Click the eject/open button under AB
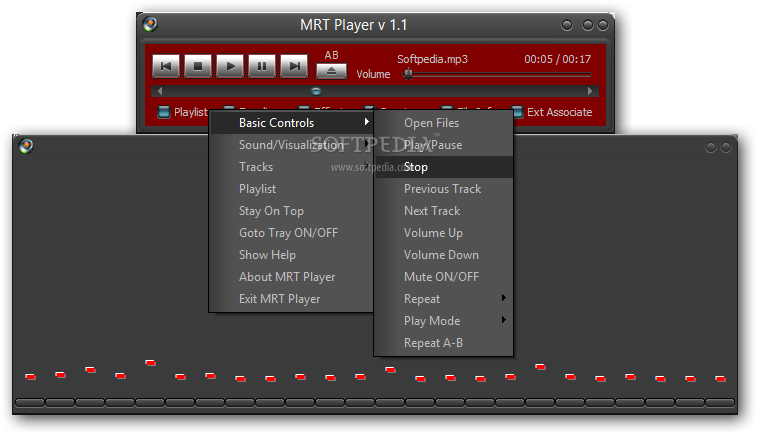 tap(331, 71)
